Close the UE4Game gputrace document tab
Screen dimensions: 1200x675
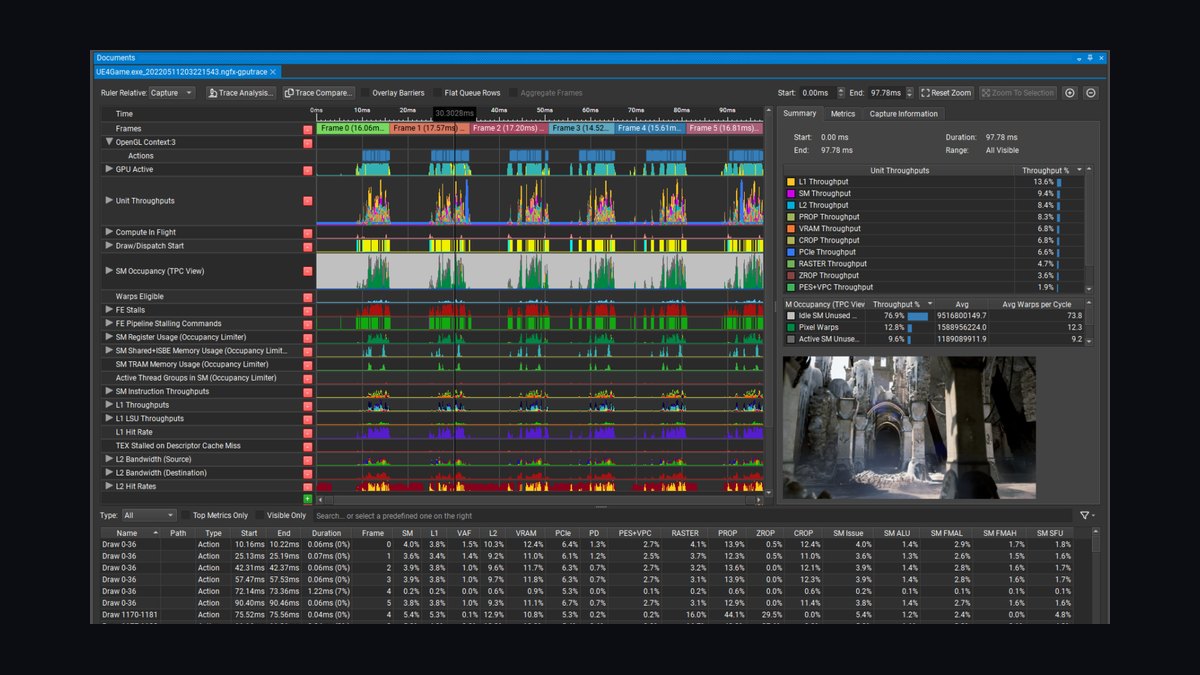coord(274,72)
